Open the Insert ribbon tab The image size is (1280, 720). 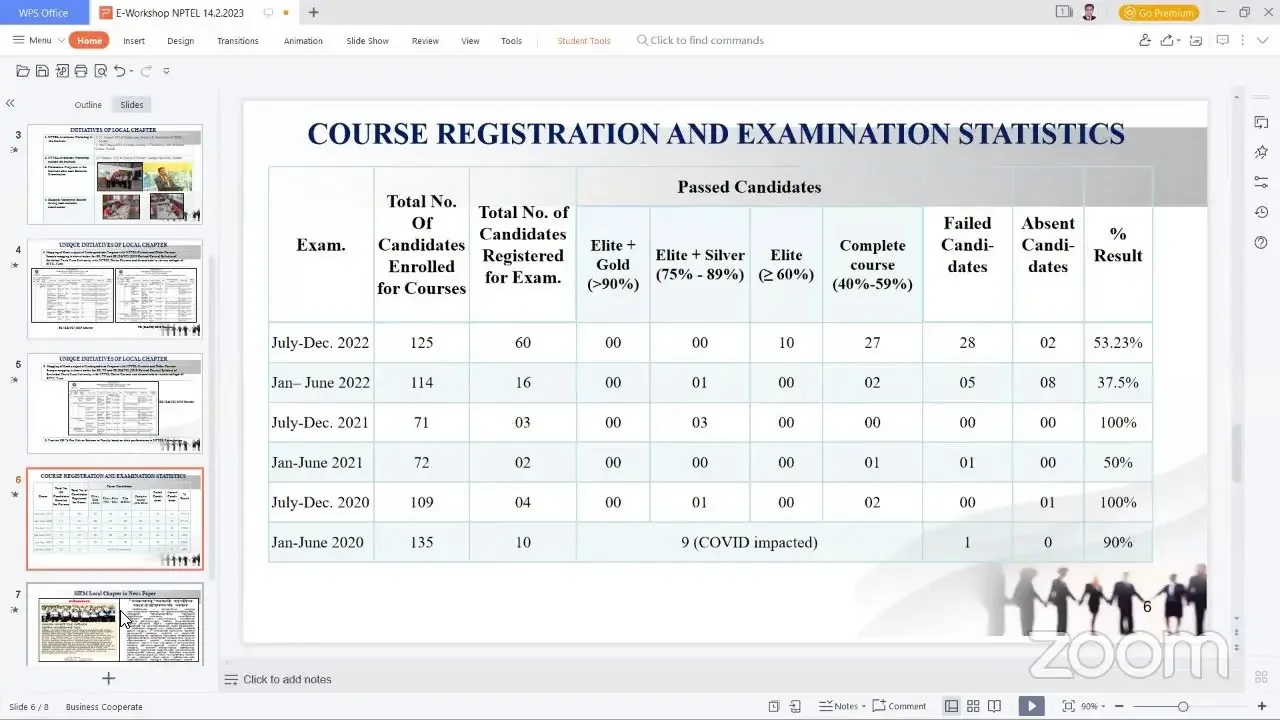click(134, 41)
